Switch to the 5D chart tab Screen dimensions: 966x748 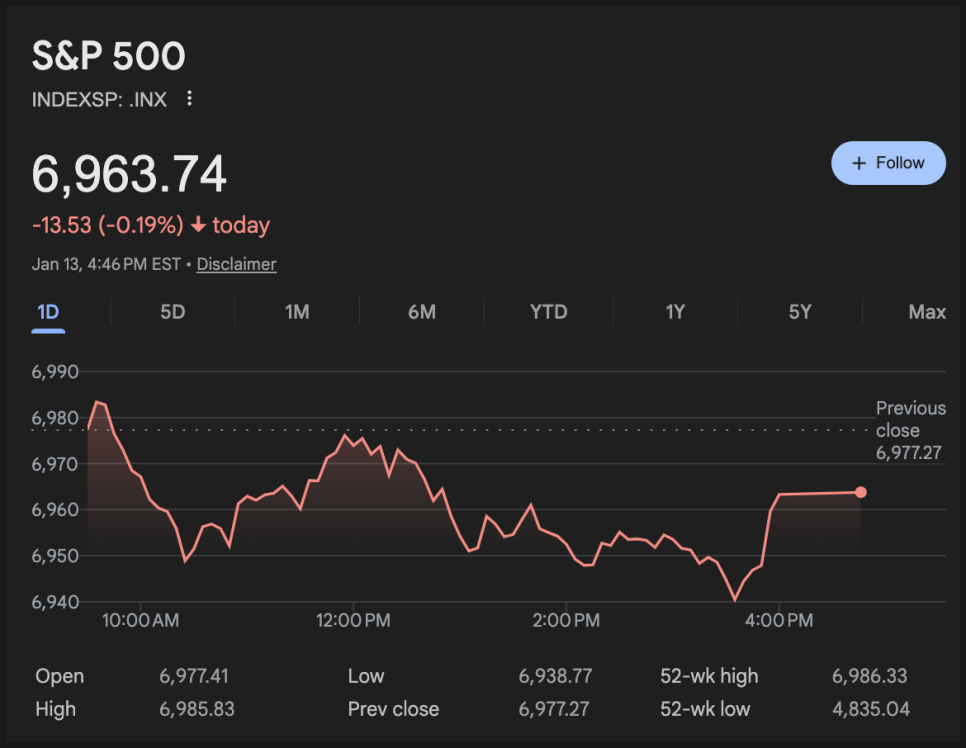coord(173,312)
